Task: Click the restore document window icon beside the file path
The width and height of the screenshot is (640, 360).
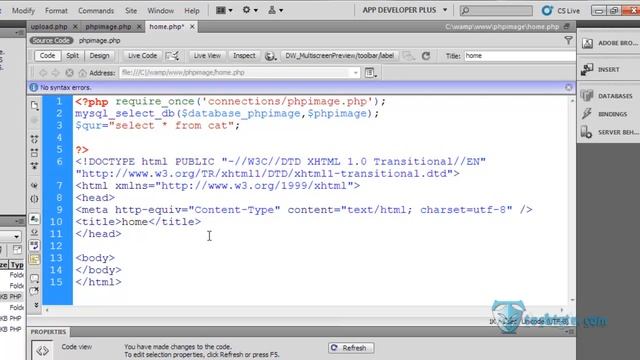Action: pyautogui.click(x=567, y=27)
